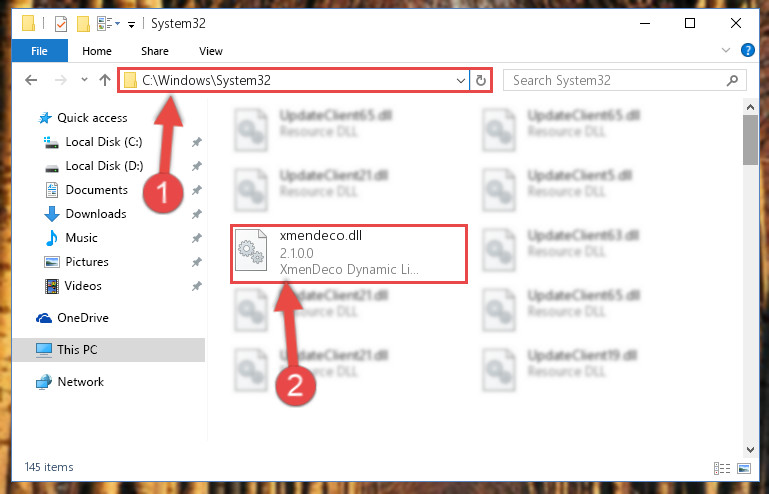Screen dimensions: 769x494
Task: Refresh the System32 folder view
Action: 481,80
